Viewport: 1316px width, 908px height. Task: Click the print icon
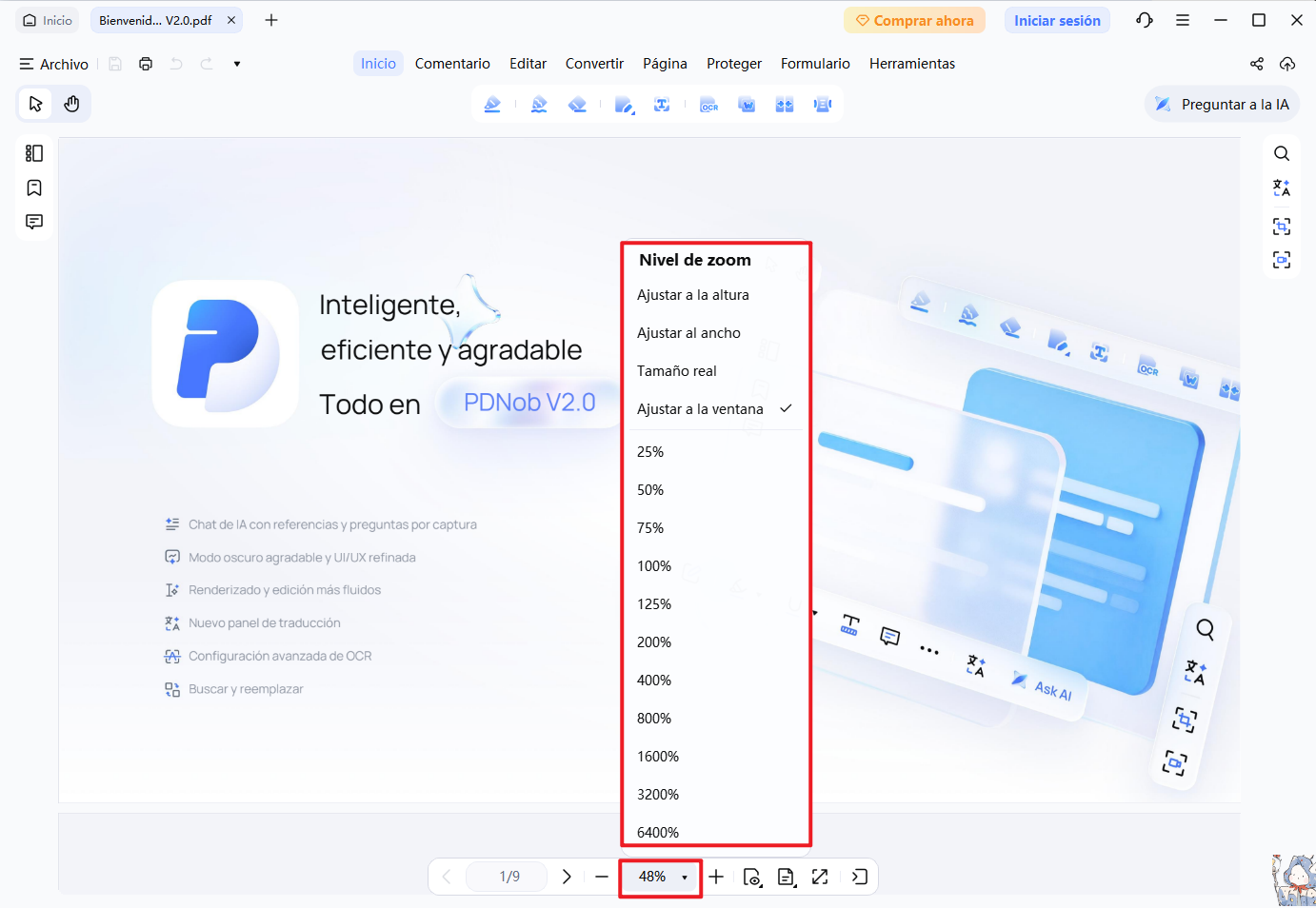coord(146,64)
